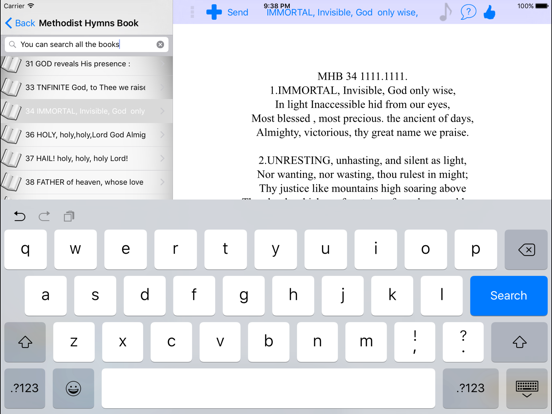Tap the blue Search key
The image size is (552, 414).
[x=509, y=296]
